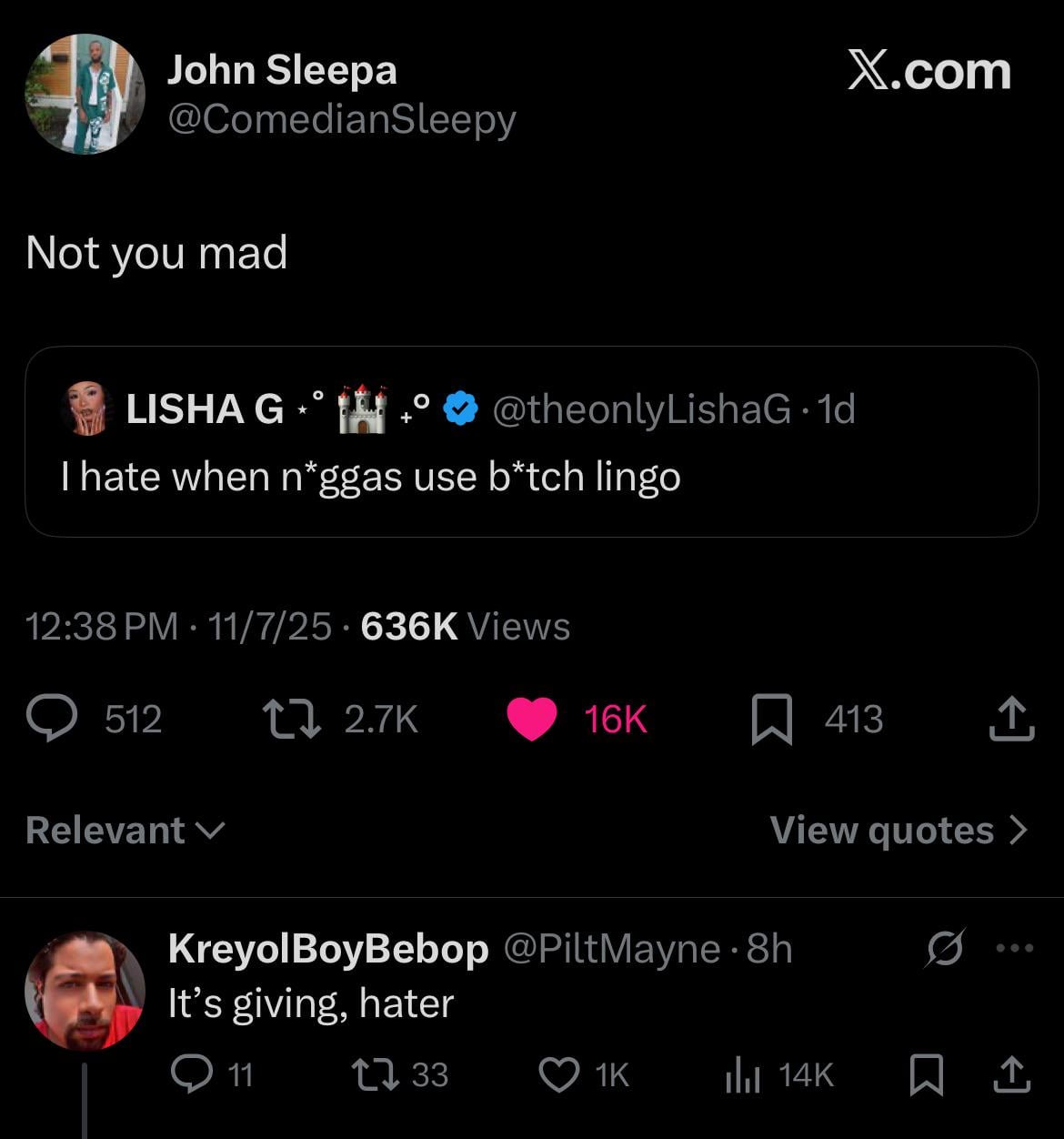Viewport: 1064px width, 1139px height.
Task: Open the Relevant sort dropdown
Action: click(x=125, y=830)
